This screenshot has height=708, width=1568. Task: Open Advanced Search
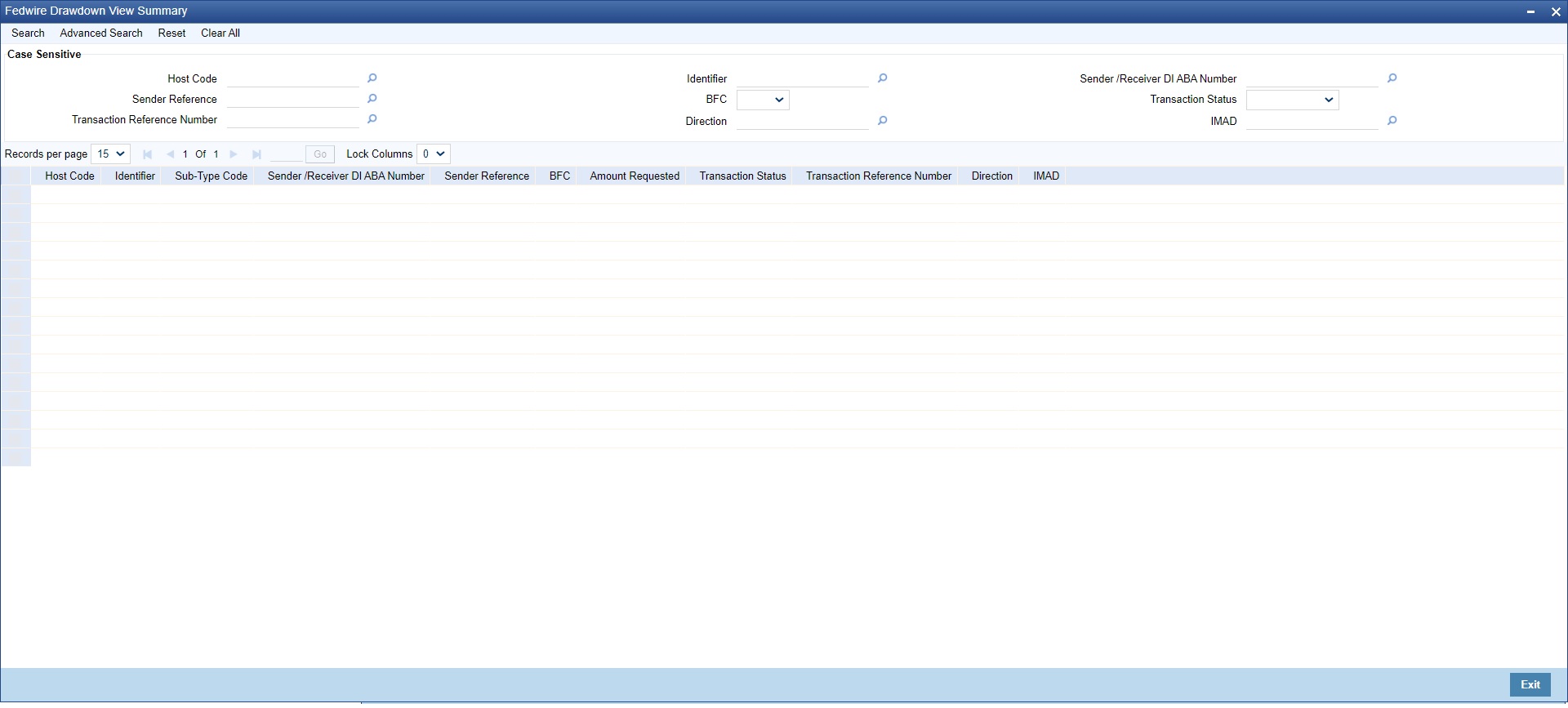pyautogui.click(x=101, y=33)
